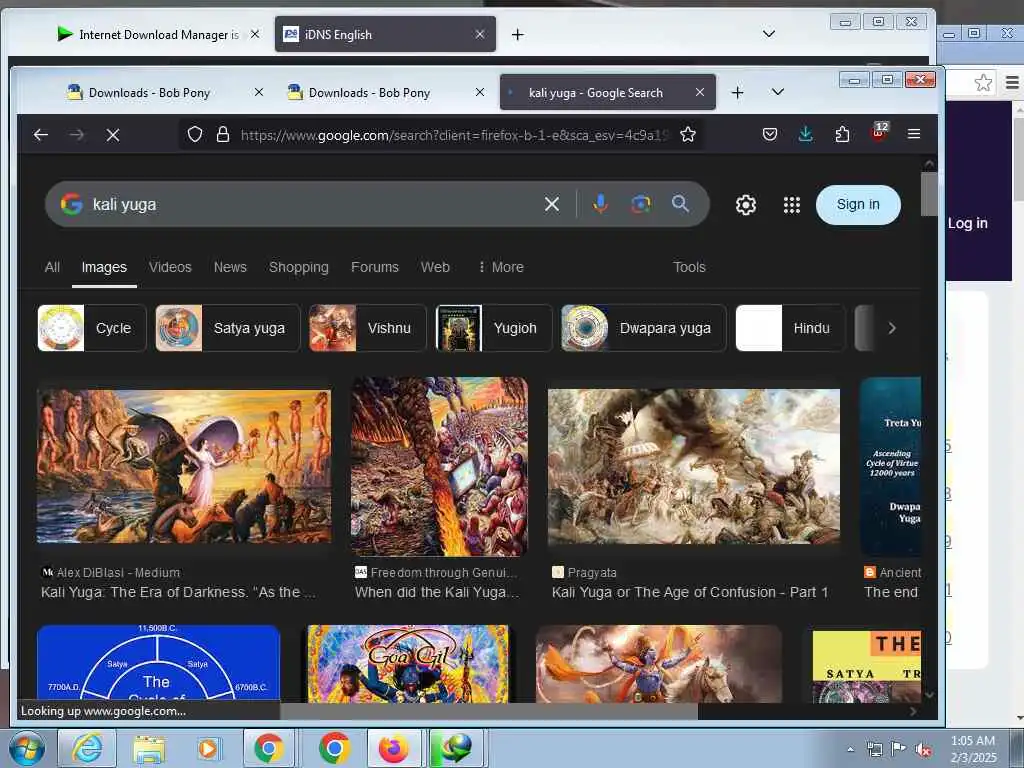Open Internet Explorer from the taskbar
Screen dimensions: 1024x768
click(87, 748)
